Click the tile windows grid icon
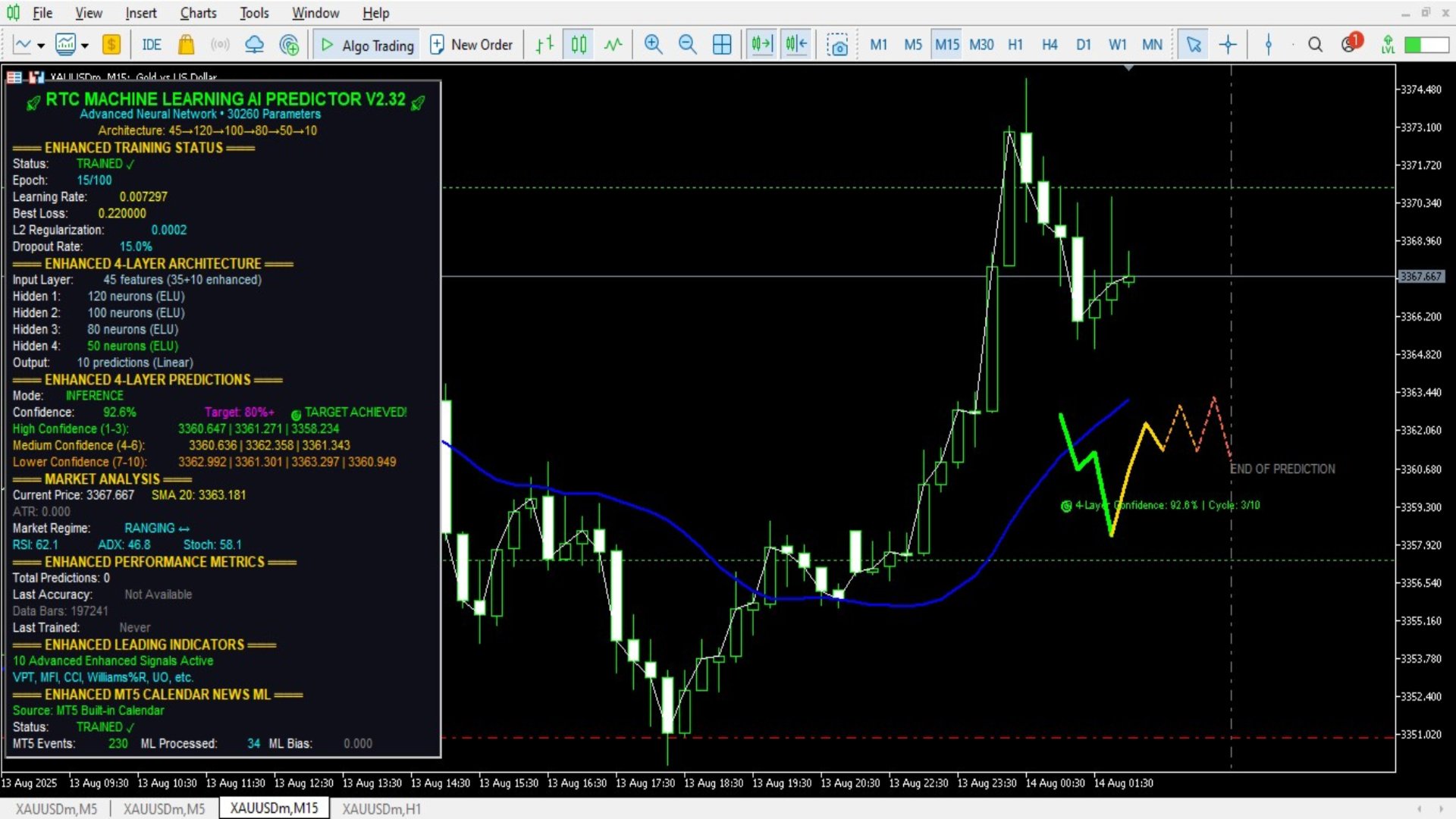 722,45
